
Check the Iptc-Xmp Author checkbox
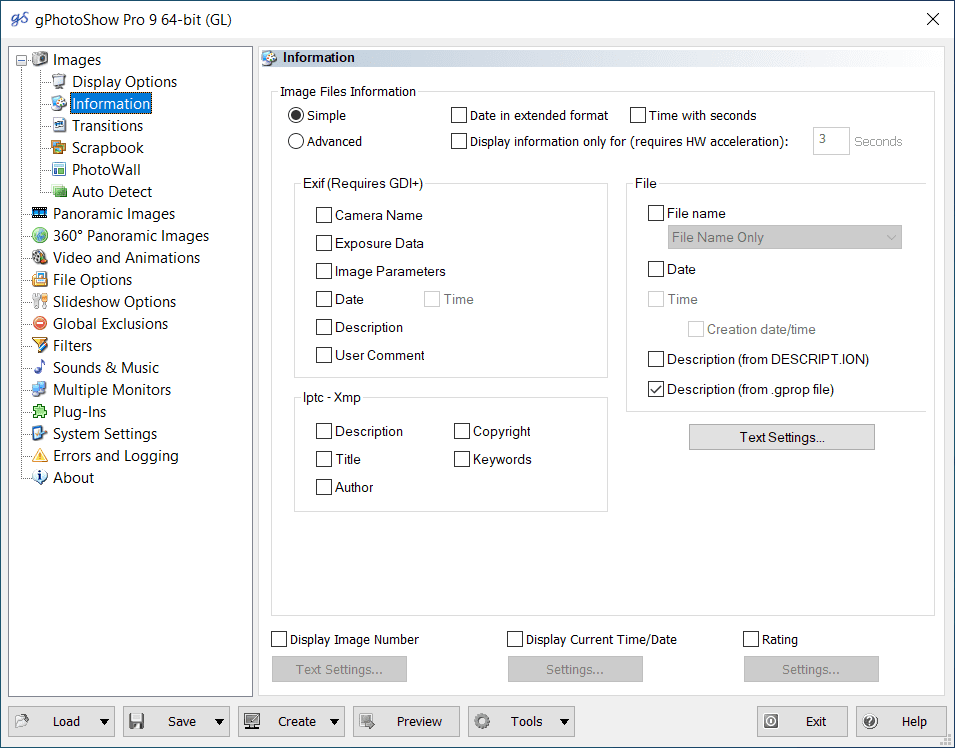tap(324, 487)
